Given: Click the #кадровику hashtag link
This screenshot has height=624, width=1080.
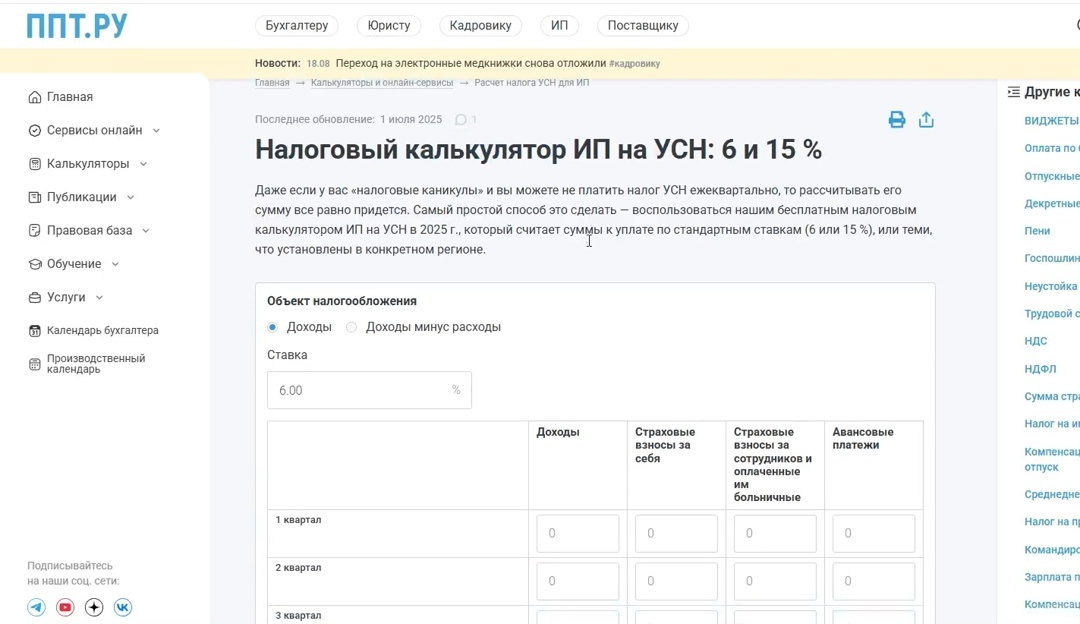Looking at the screenshot, I should pos(634,63).
